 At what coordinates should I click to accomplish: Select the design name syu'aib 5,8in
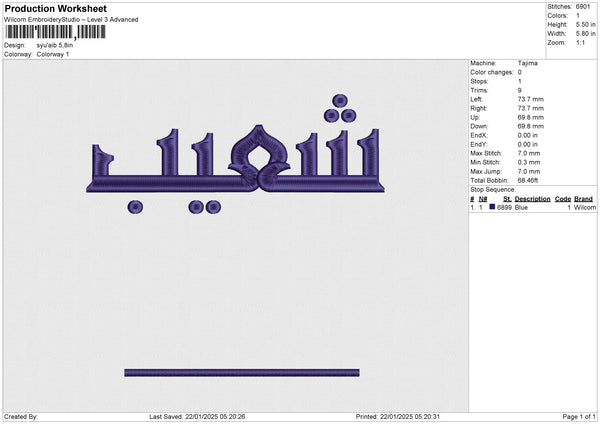[55, 45]
